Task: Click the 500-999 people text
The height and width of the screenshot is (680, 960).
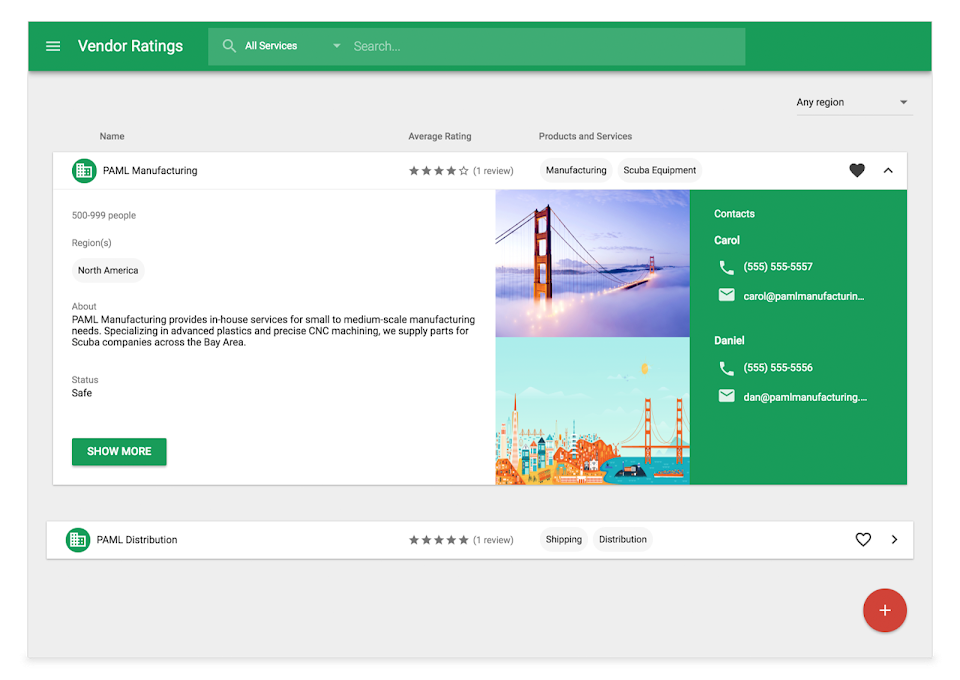Action: [x=104, y=215]
